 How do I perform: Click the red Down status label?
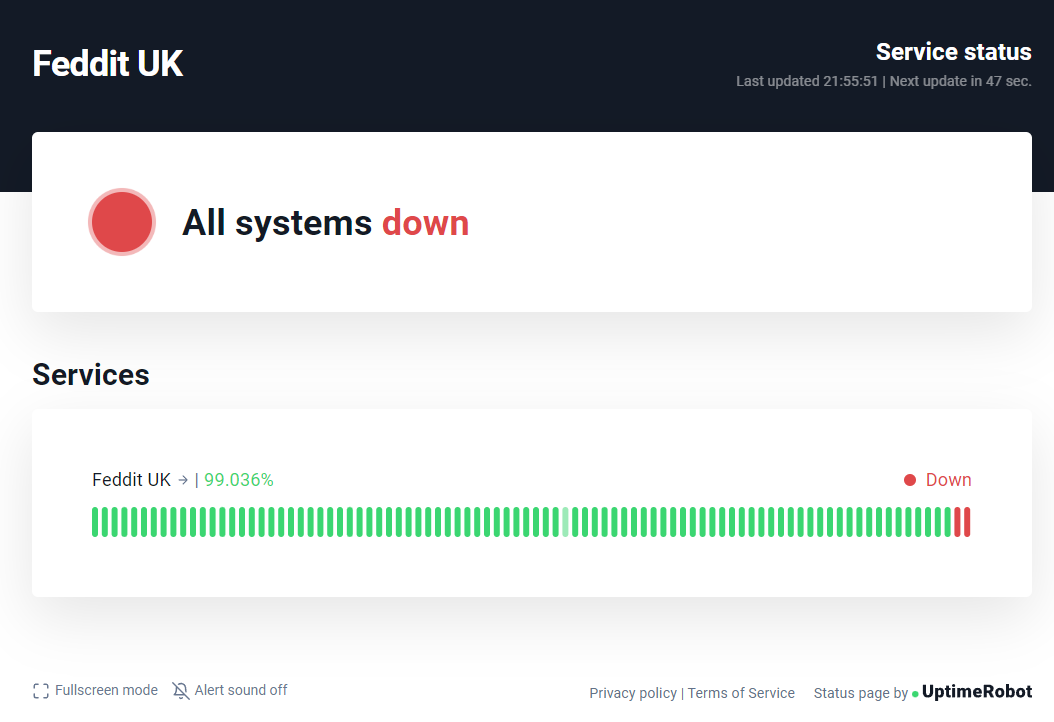(x=948, y=480)
